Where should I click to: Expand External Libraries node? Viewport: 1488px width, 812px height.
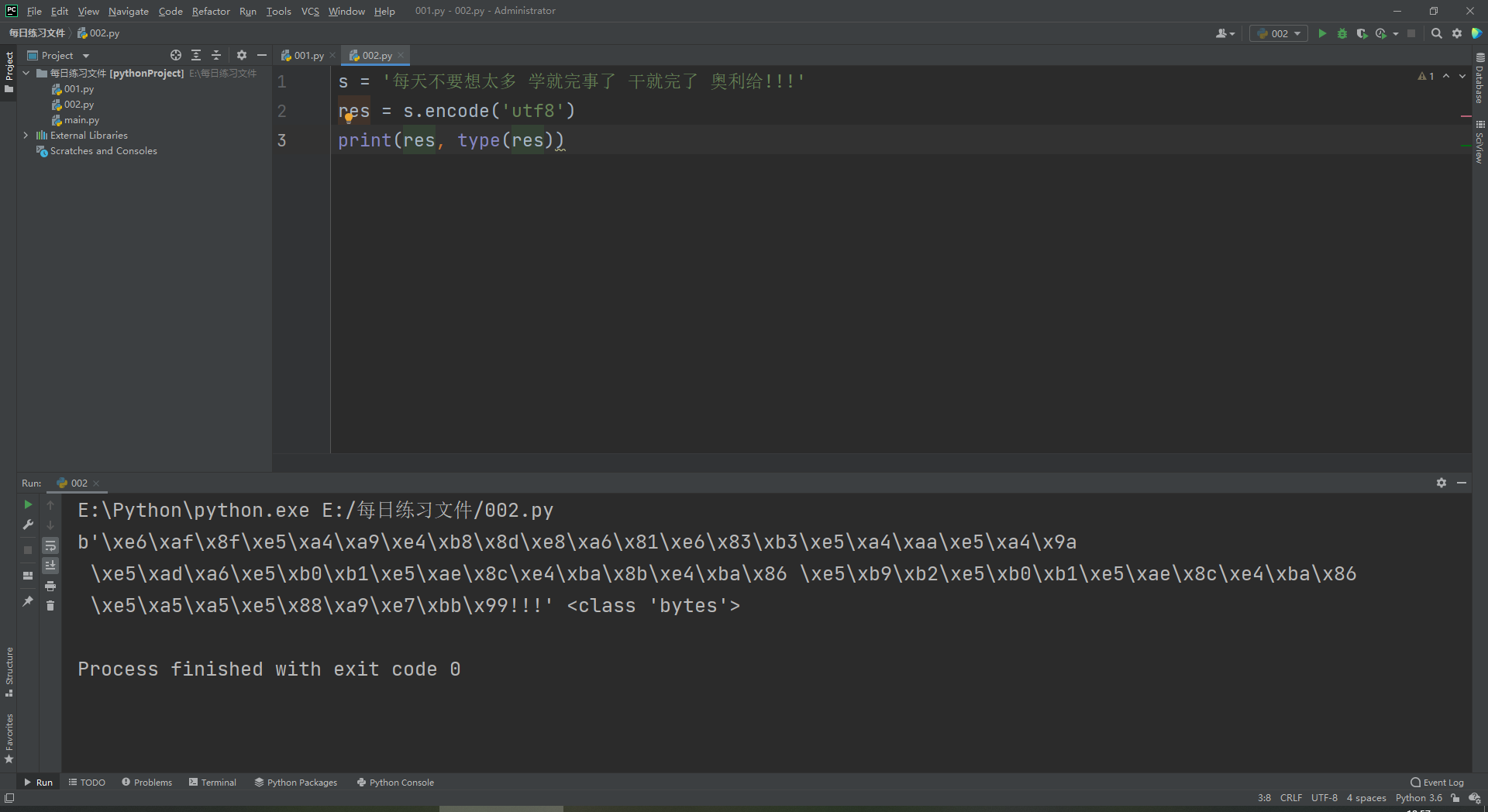[26, 135]
